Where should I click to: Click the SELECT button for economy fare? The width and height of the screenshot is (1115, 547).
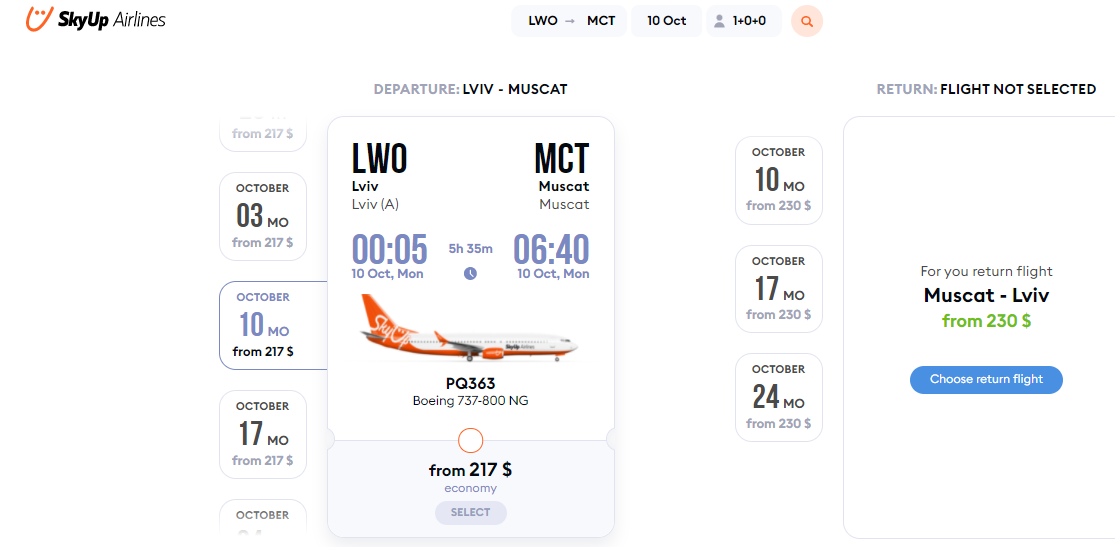[471, 512]
